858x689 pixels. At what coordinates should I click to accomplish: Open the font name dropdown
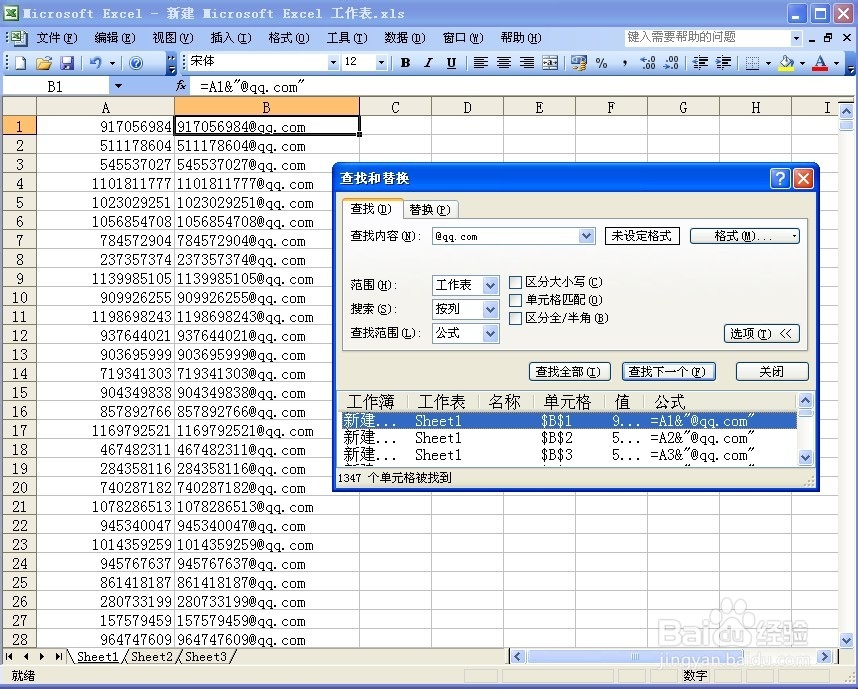(x=333, y=63)
